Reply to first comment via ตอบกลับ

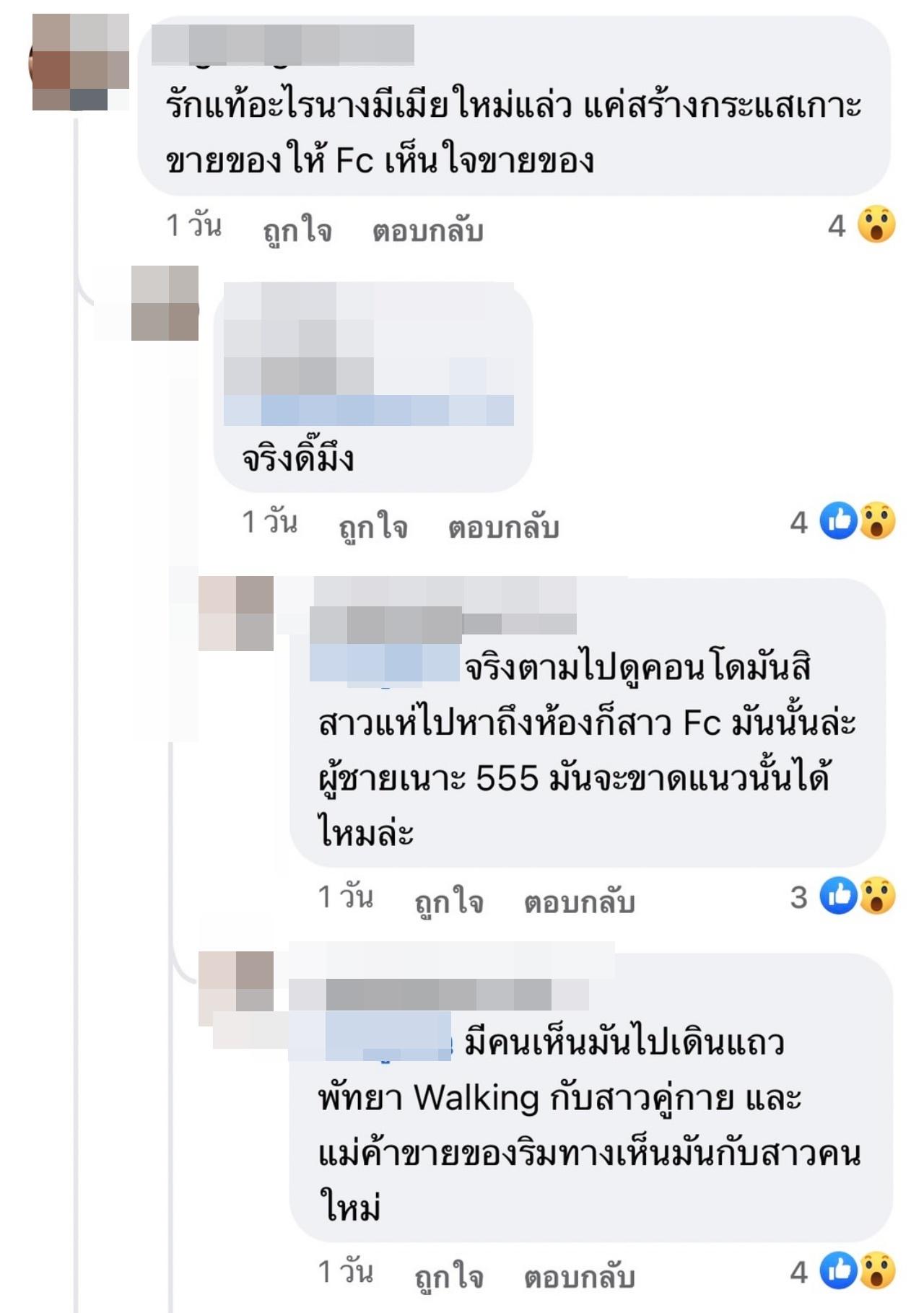tap(428, 231)
